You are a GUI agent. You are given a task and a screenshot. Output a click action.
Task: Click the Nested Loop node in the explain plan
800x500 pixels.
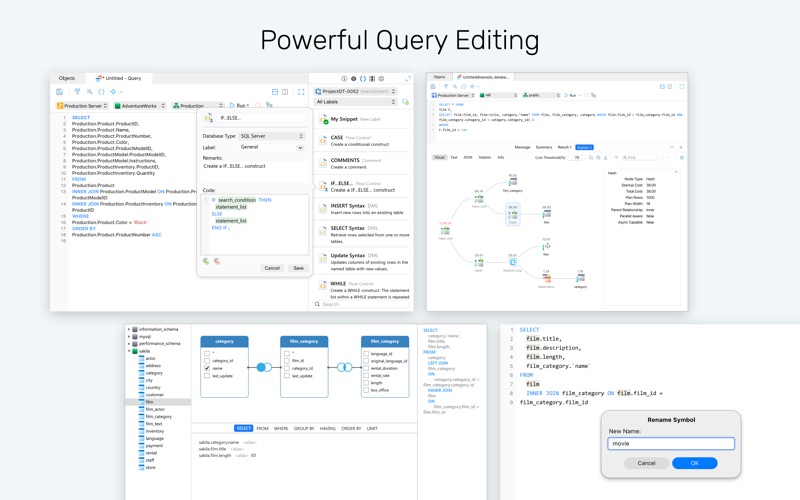[513, 262]
